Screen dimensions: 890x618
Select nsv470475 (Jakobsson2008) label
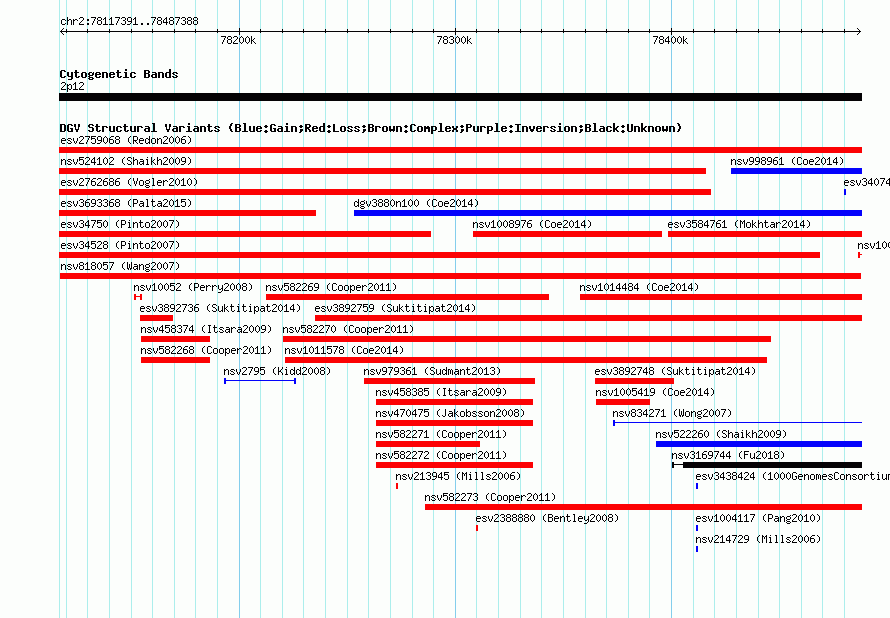[x=450, y=413]
